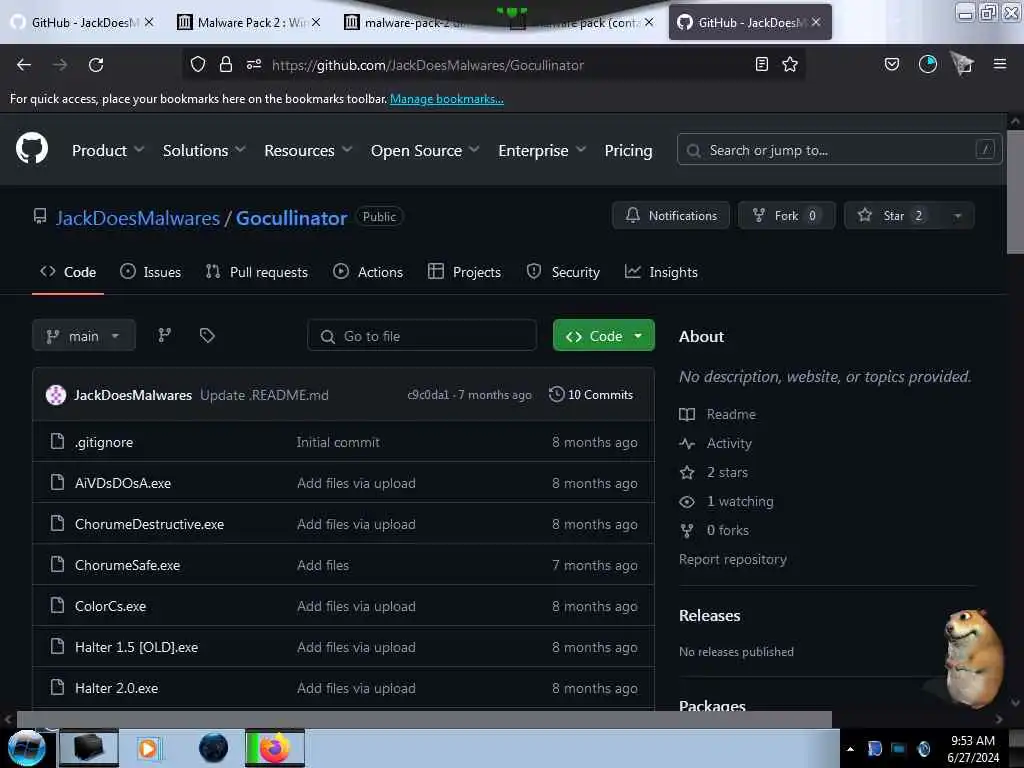The height and width of the screenshot is (768, 1024).
Task: Click Report repository link
Action: (x=733, y=559)
